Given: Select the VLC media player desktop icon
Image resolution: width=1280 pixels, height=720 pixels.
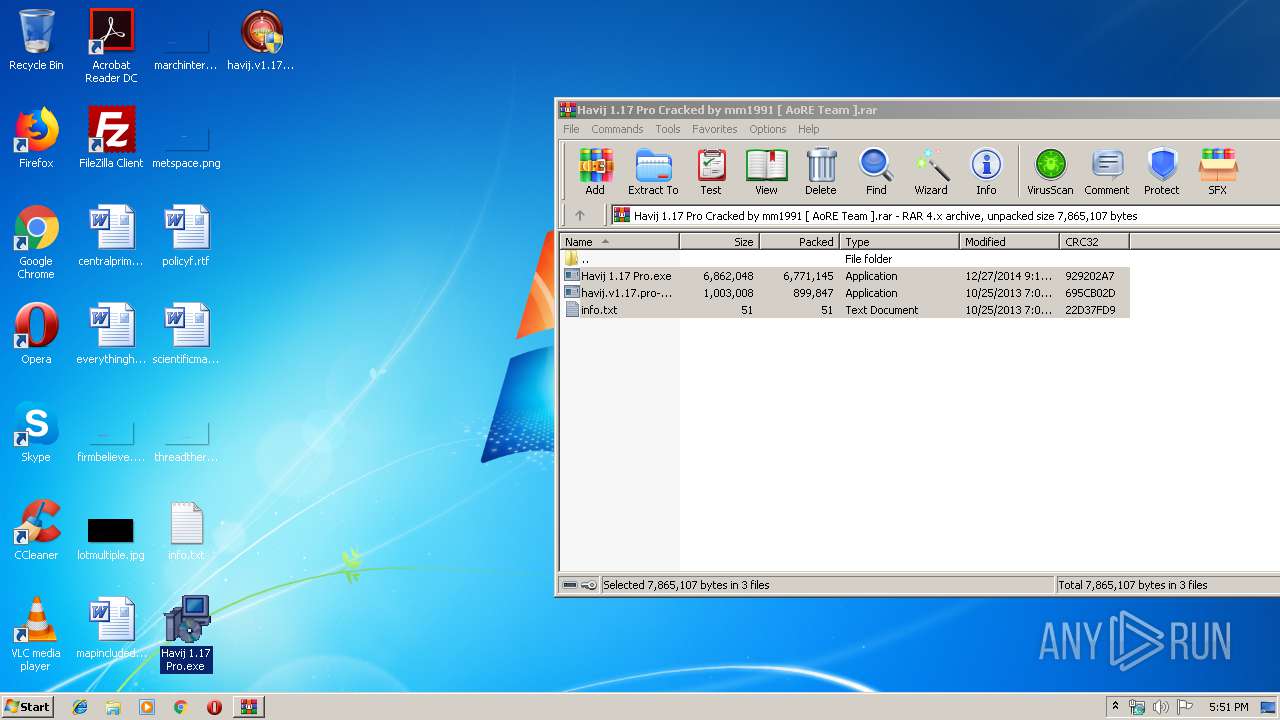Looking at the screenshot, I should point(36,634).
